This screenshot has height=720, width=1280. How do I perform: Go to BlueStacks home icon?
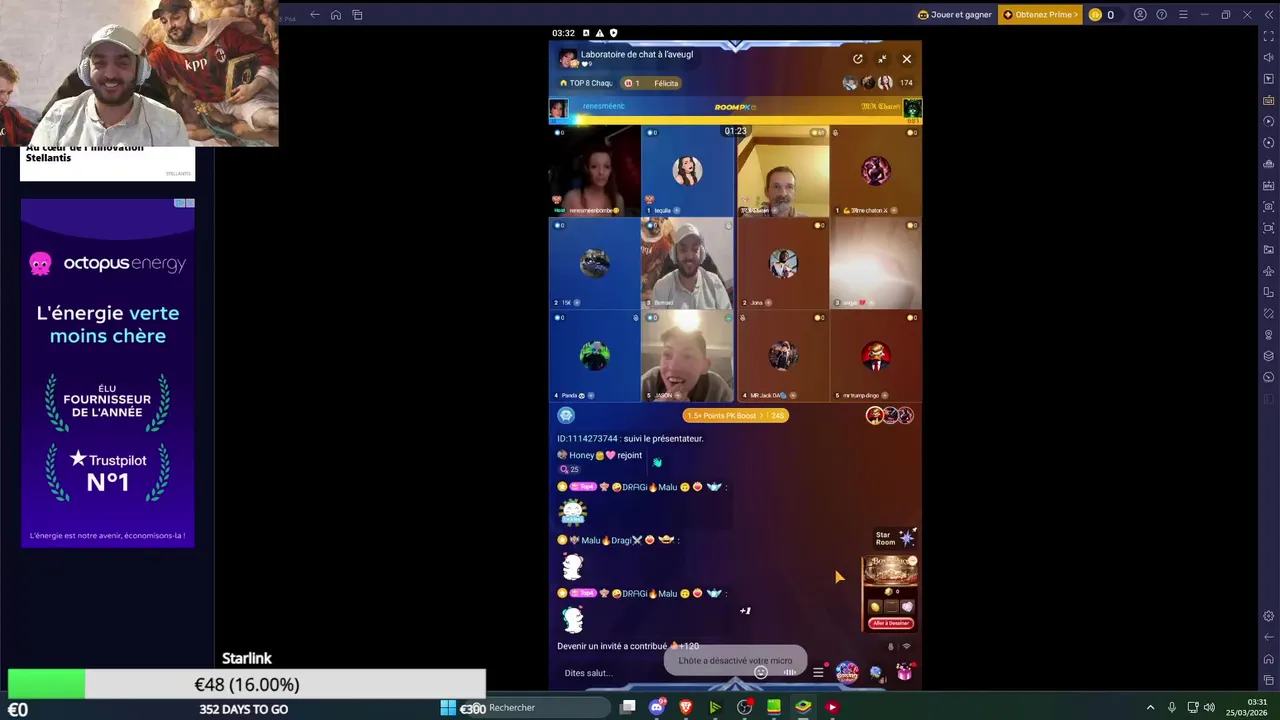pyautogui.click(x=336, y=15)
